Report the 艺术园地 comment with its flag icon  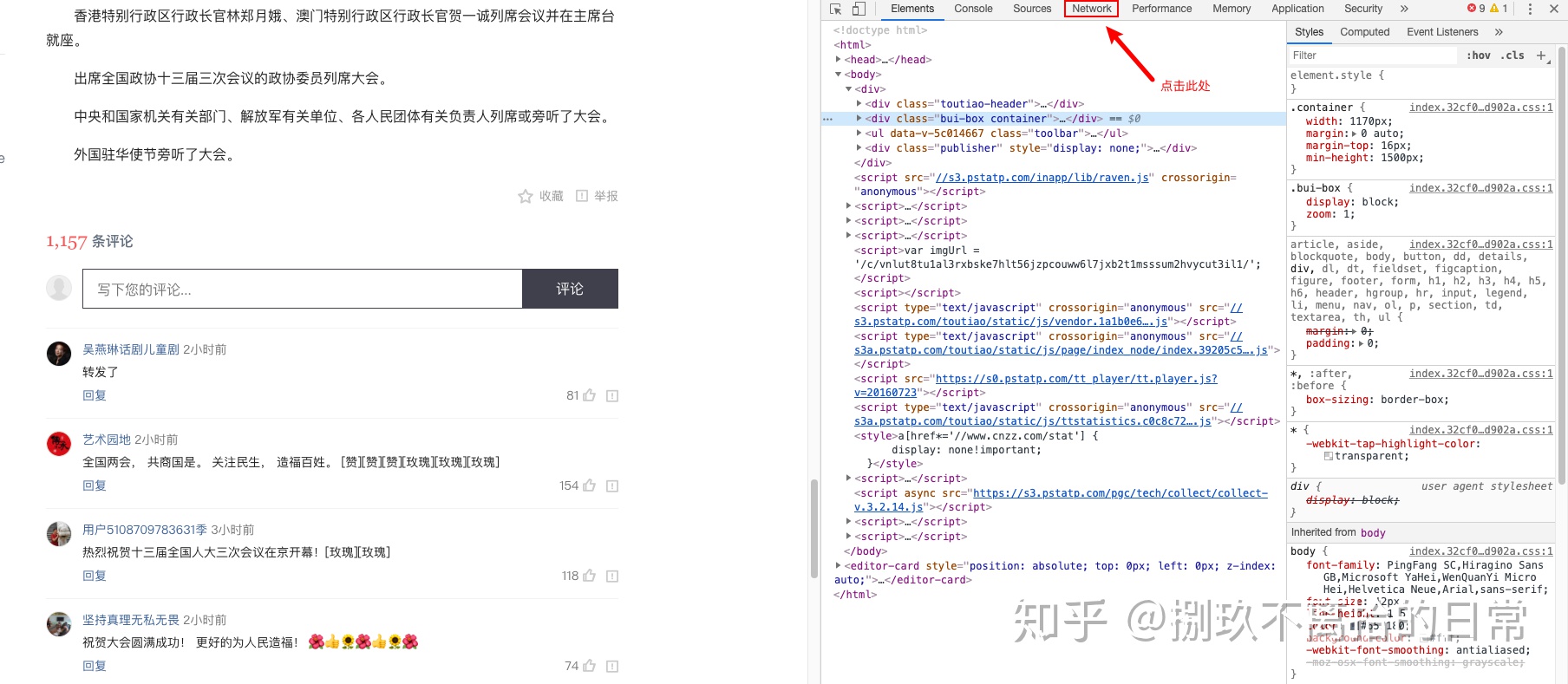pyautogui.click(x=612, y=486)
